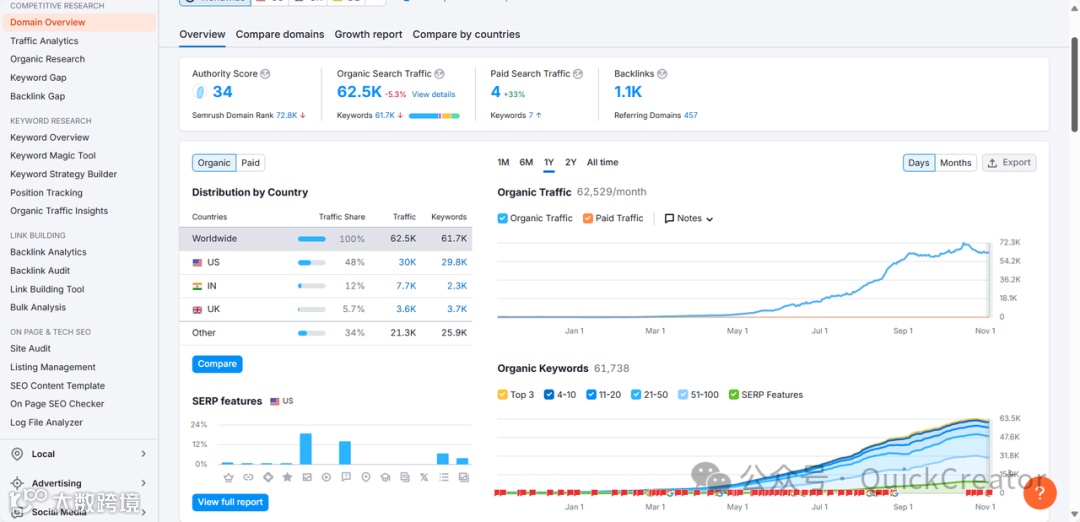Image resolution: width=1080 pixels, height=522 pixels.
Task: Switch chart granularity to Days
Action: point(919,163)
